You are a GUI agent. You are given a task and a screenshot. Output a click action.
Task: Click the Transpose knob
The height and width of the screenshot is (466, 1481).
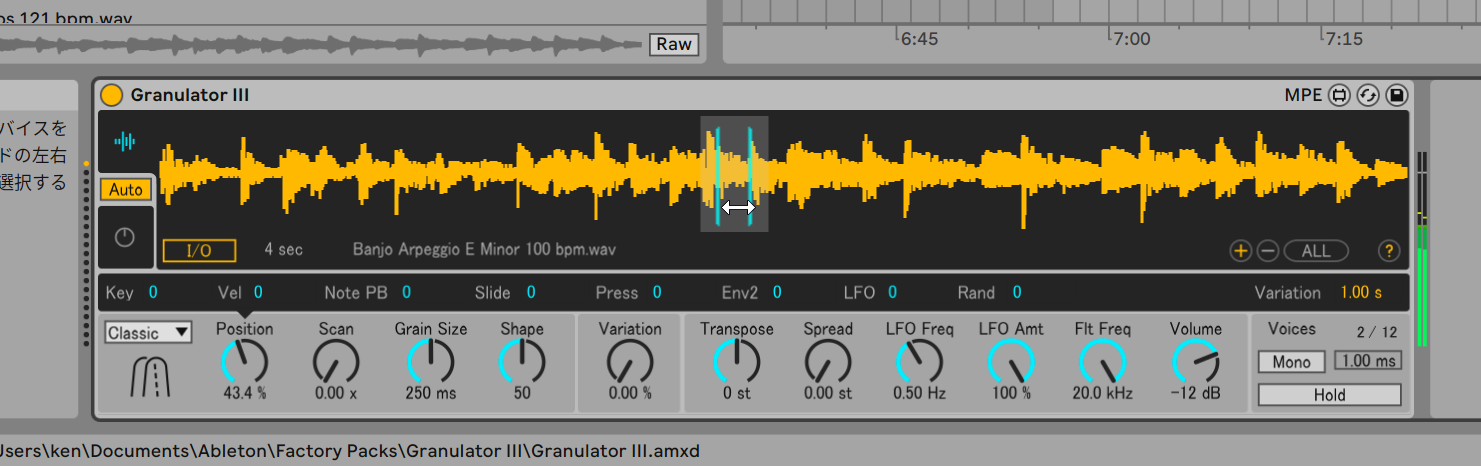point(737,361)
